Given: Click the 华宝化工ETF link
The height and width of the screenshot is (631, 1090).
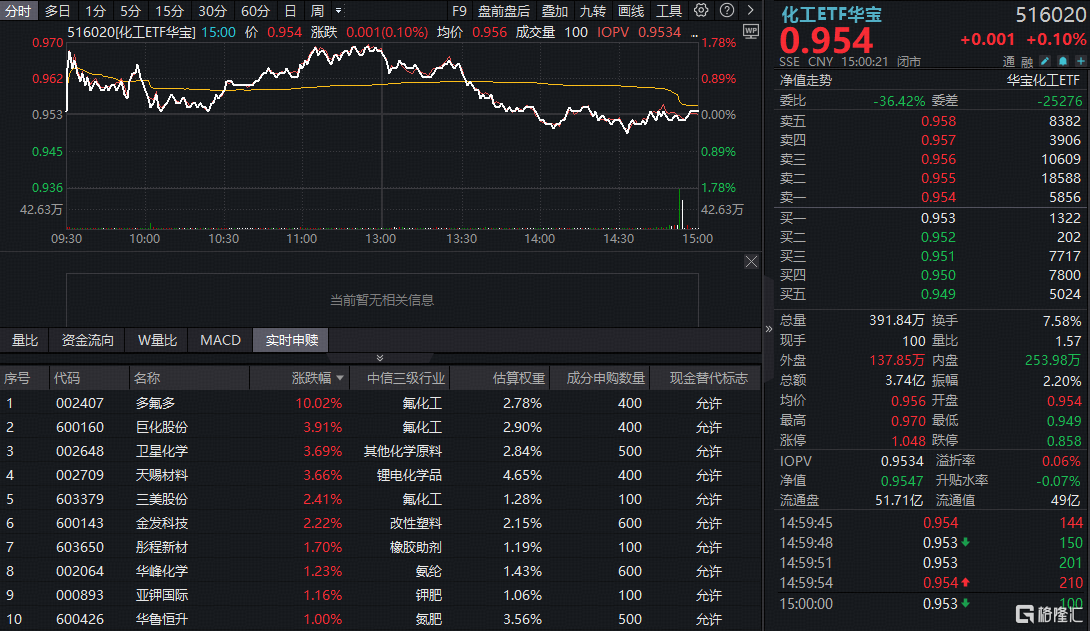Looking at the screenshot, I should (x=1043, y=81).
